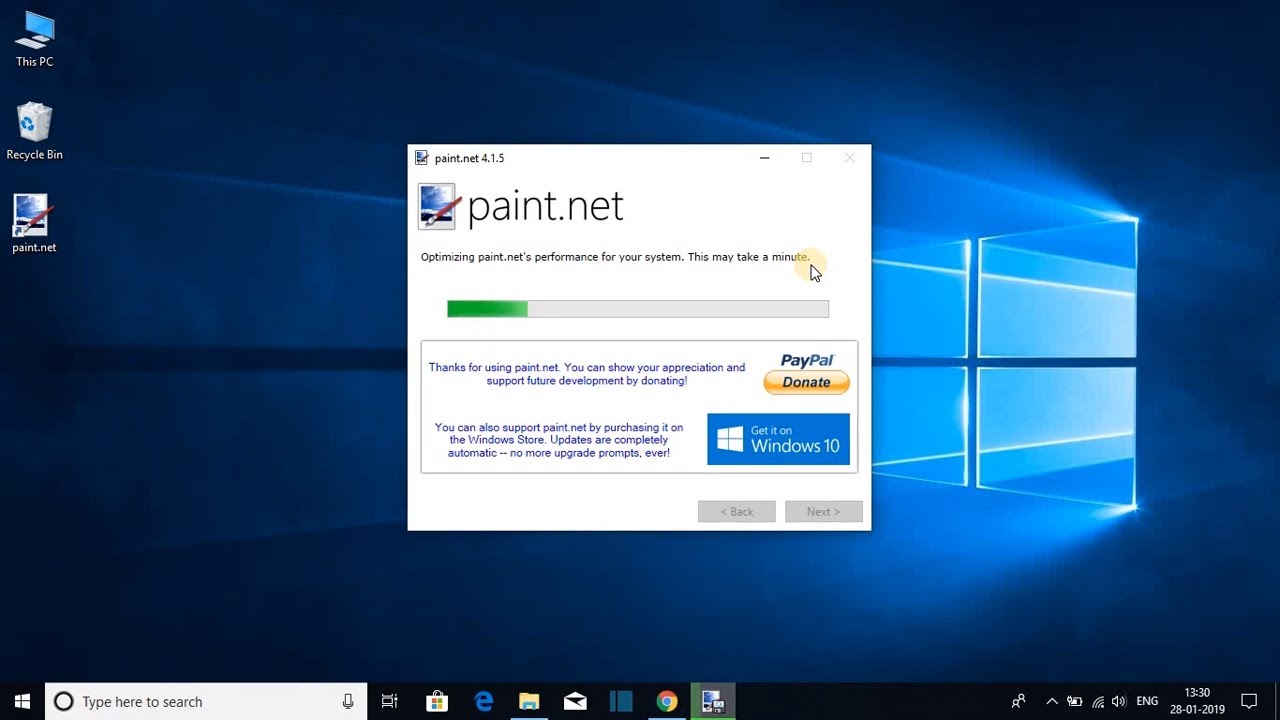Open the Wi-Fi network icon
Image resolution: width=1280 pixels, height=720 pixels.
[x=1098, y=701]
